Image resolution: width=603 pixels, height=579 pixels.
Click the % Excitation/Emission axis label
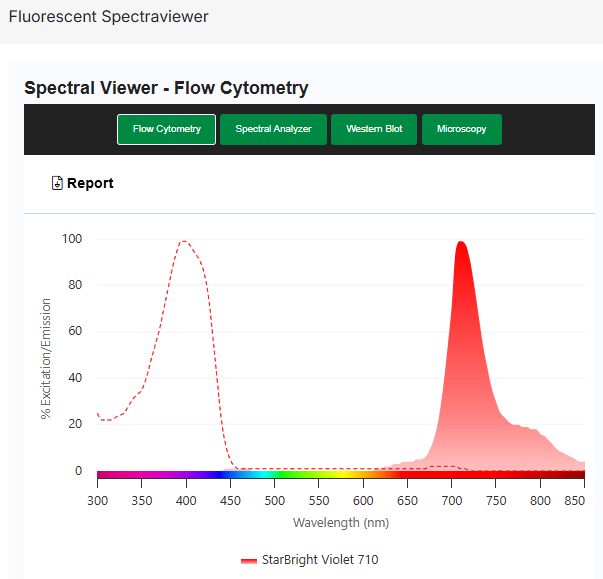coord(46,358)
